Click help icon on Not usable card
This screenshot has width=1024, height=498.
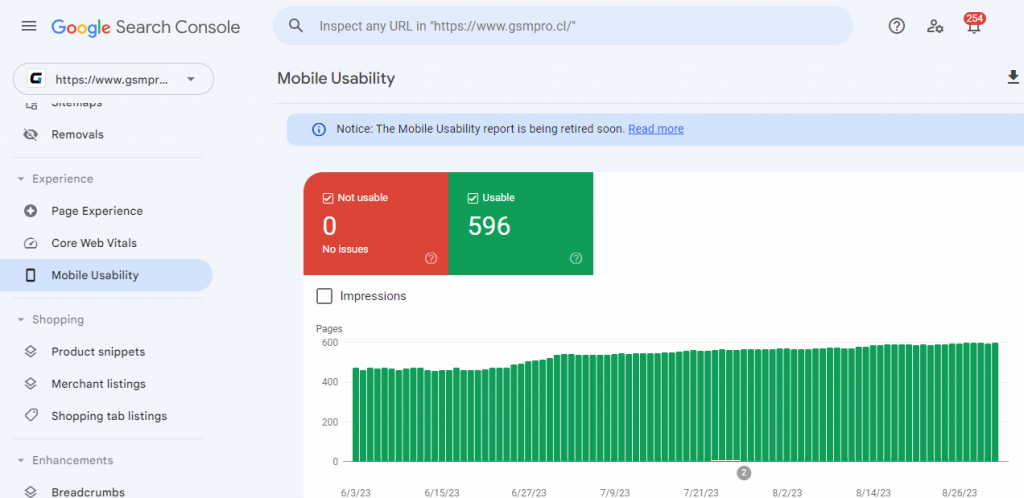(430, 258)
